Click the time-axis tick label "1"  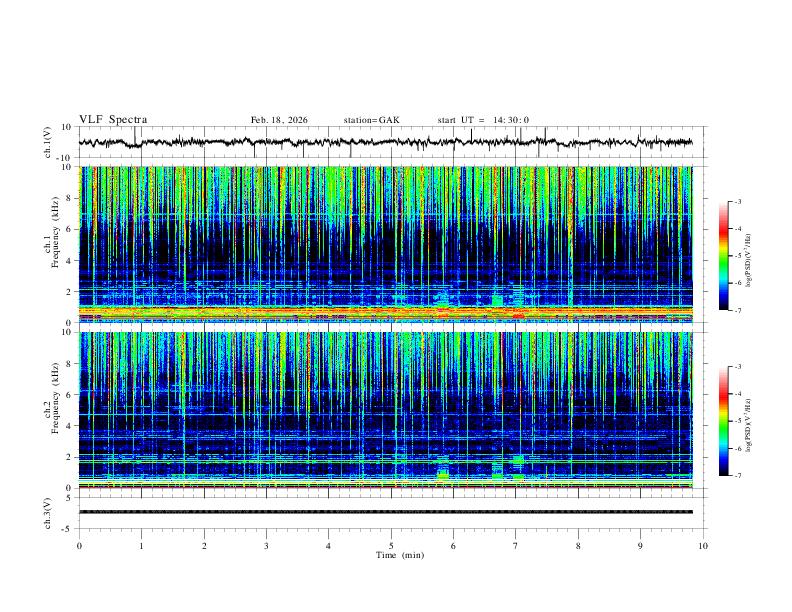[141, 546]
